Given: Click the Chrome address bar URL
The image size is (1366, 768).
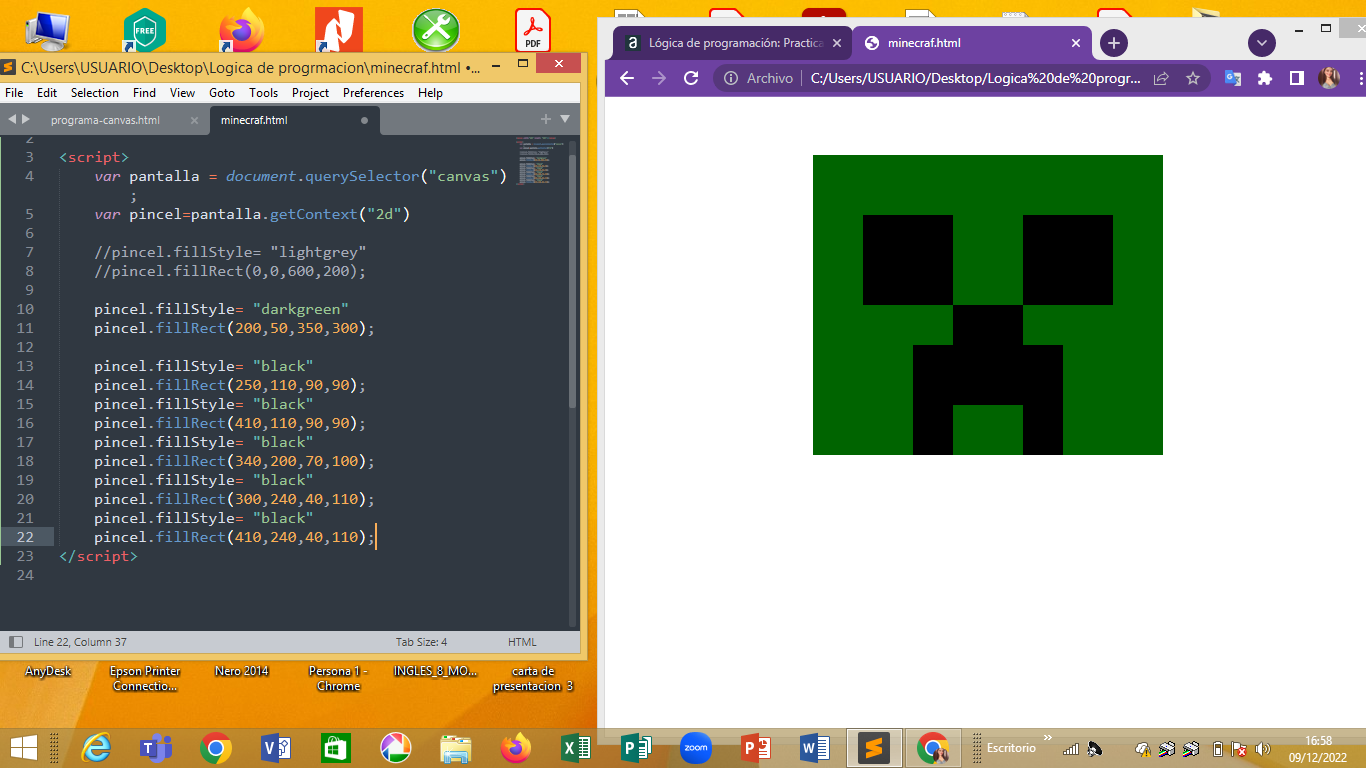Looking at the screenshot, I should coord(975,78).
